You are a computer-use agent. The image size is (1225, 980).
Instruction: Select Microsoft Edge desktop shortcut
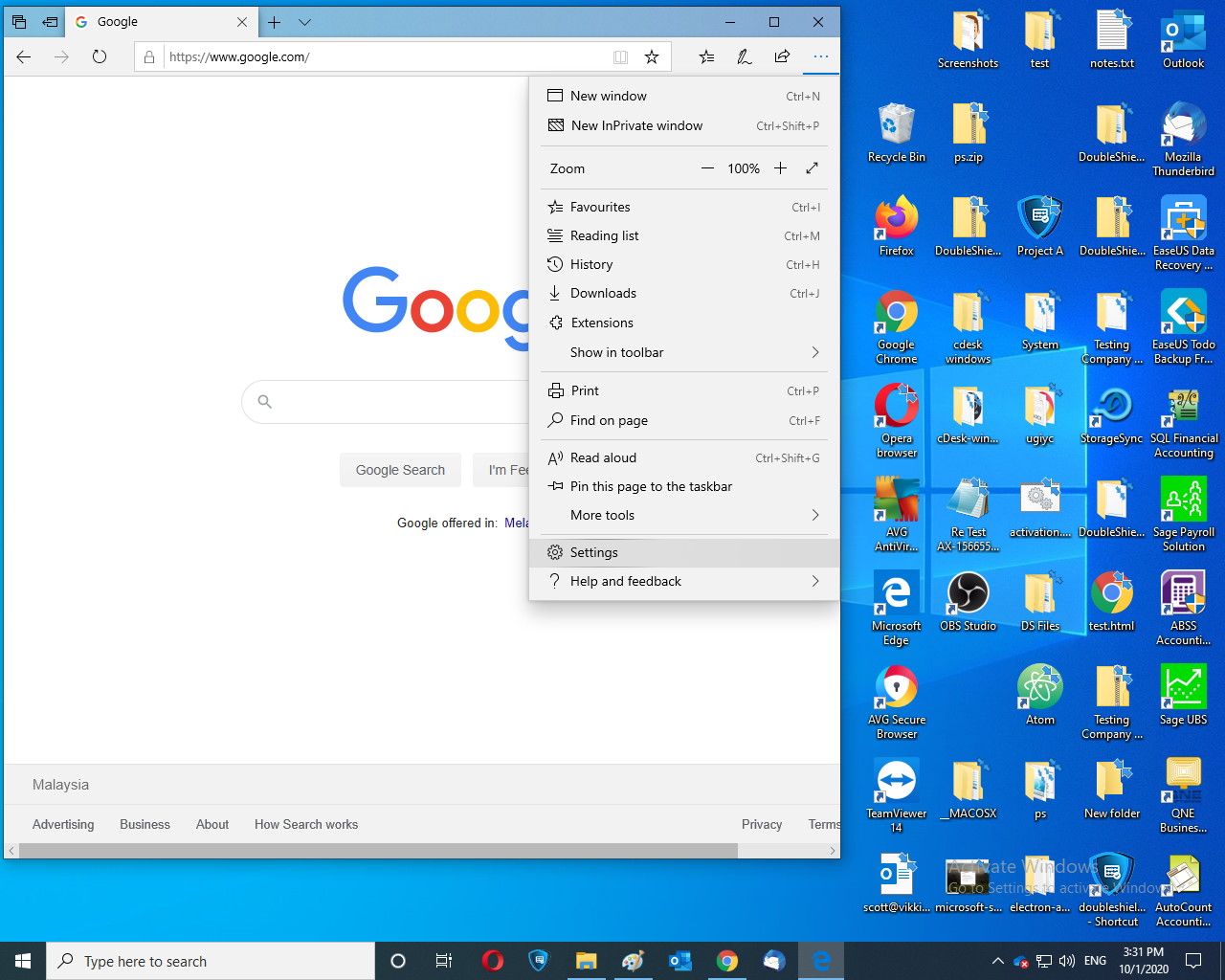click(x=897, y=609)
